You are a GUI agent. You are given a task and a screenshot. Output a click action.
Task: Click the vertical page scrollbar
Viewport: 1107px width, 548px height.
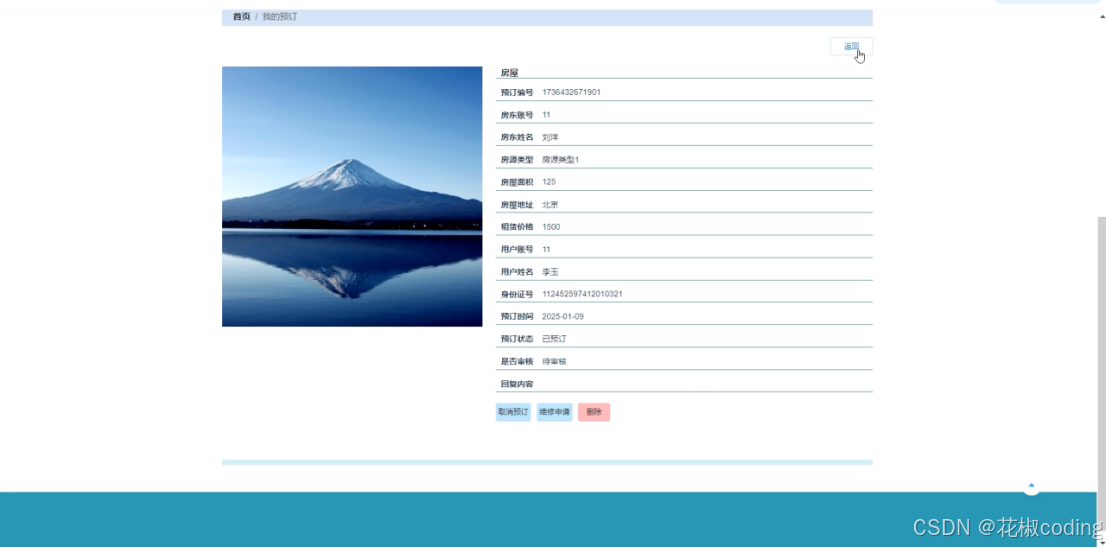(x=1101, y=374)
